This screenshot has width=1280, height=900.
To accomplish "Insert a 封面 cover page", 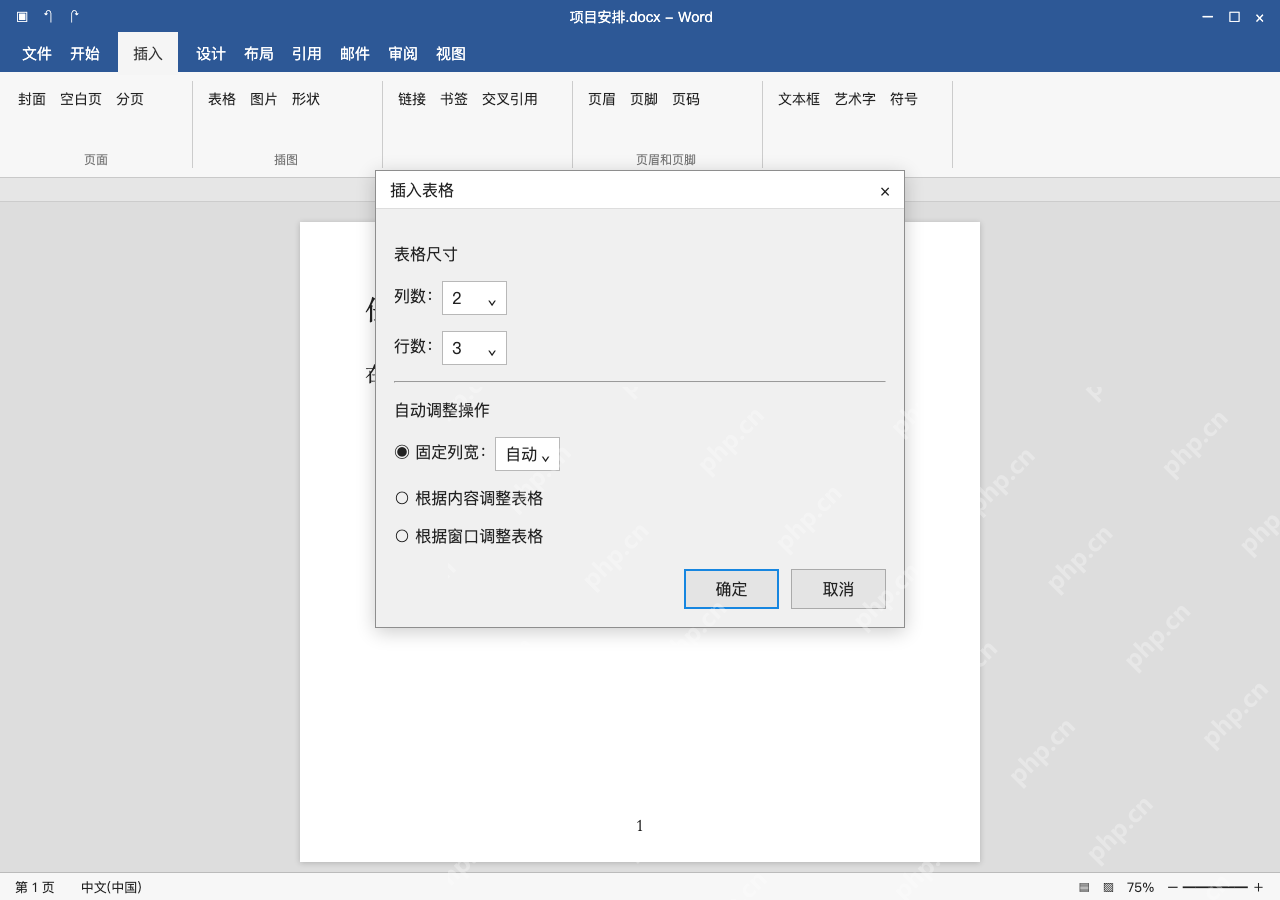I will [x=32, y=99].
